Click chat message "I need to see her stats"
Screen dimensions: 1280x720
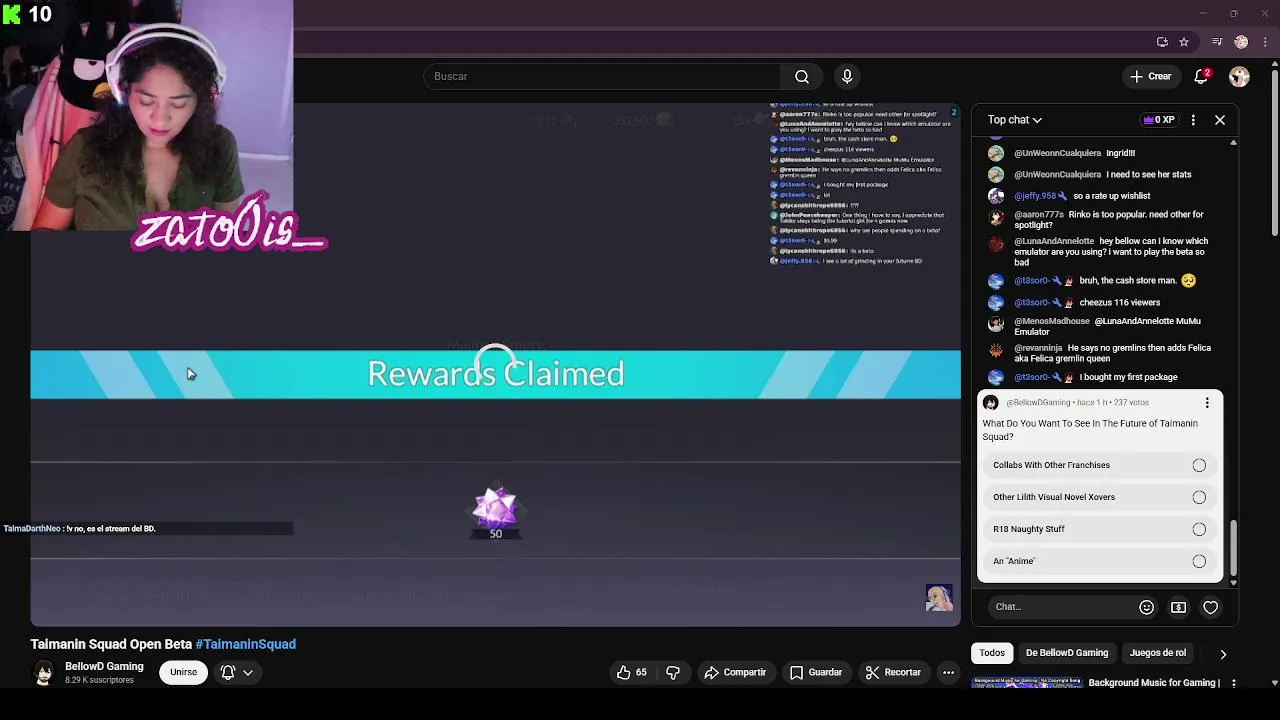(x=1149, y=174)
